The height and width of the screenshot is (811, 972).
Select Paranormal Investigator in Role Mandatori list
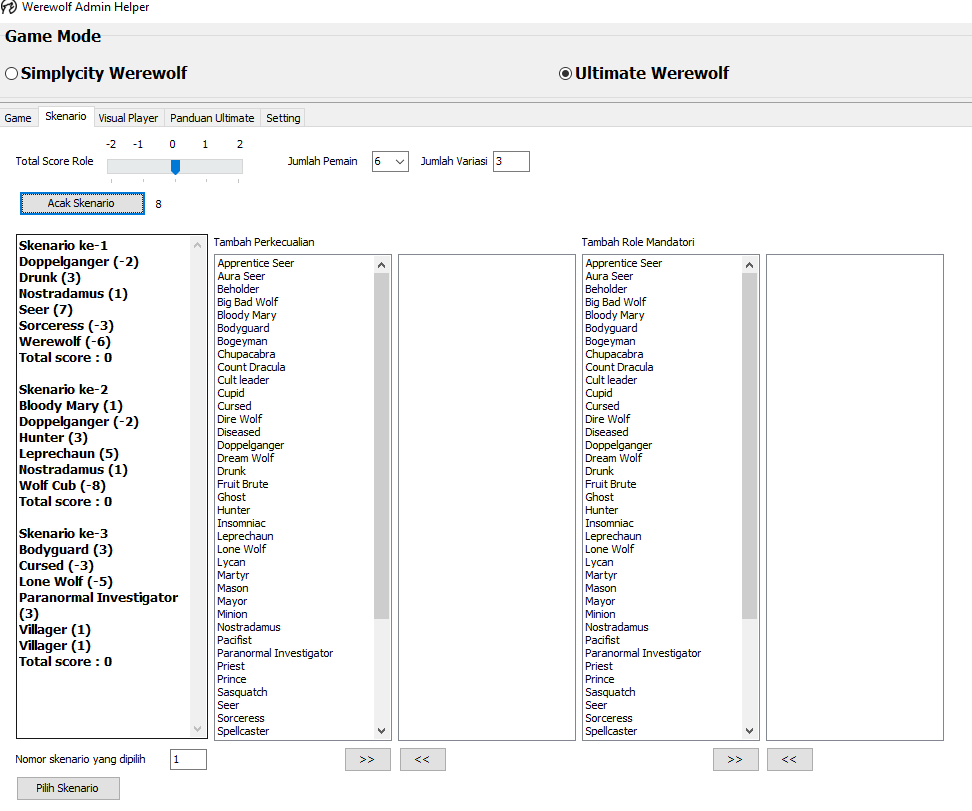[643, 653]
